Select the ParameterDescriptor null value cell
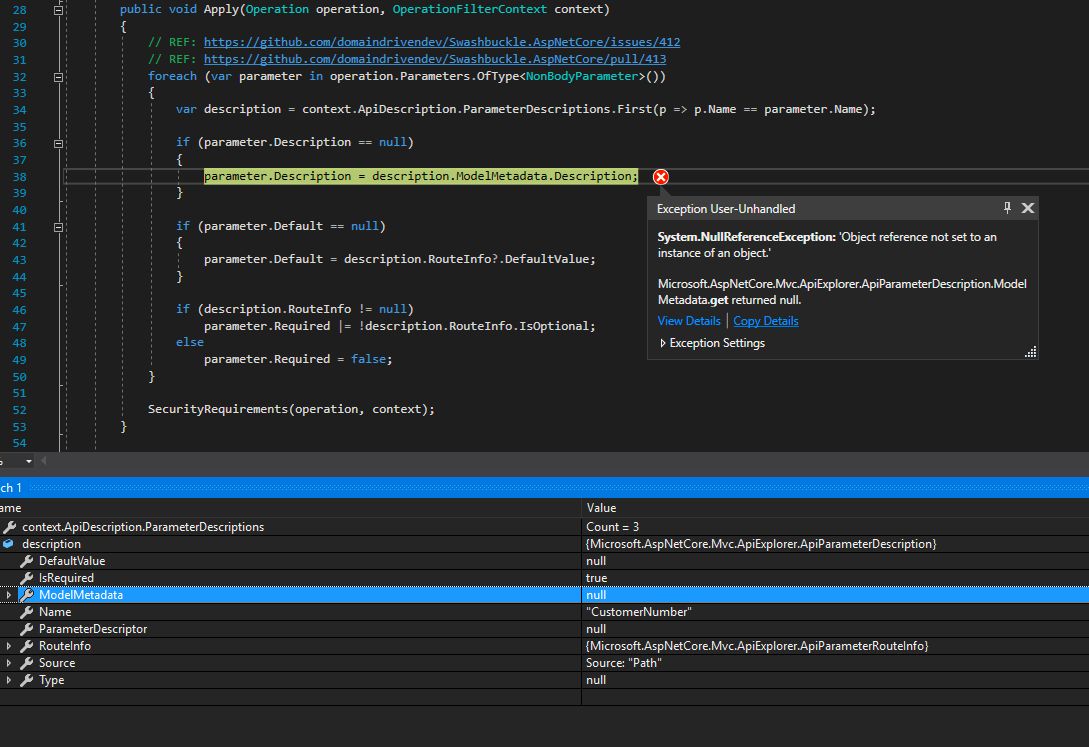This screenshot has height=747, width=1089. 835,629
